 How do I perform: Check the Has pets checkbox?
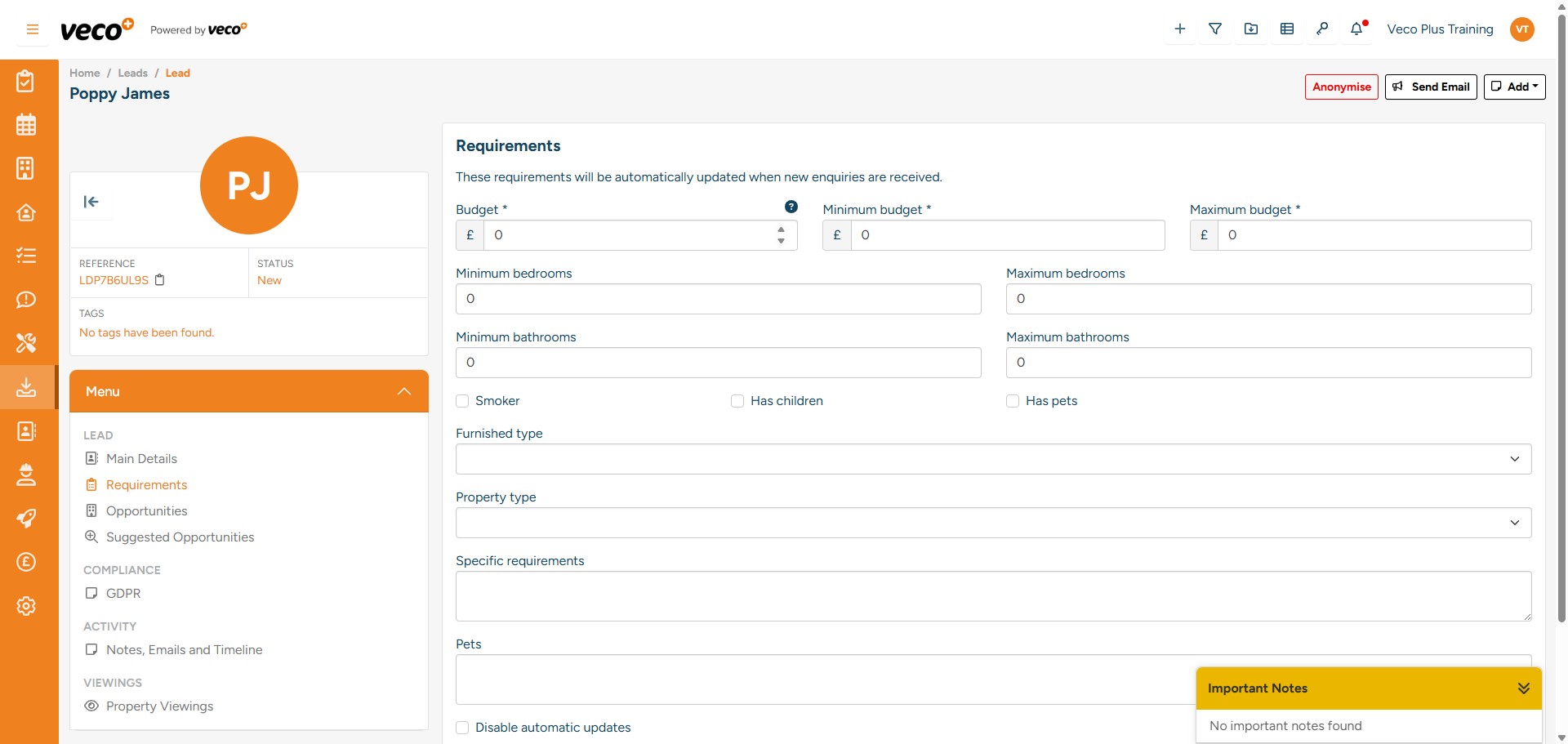point(1013,401)
